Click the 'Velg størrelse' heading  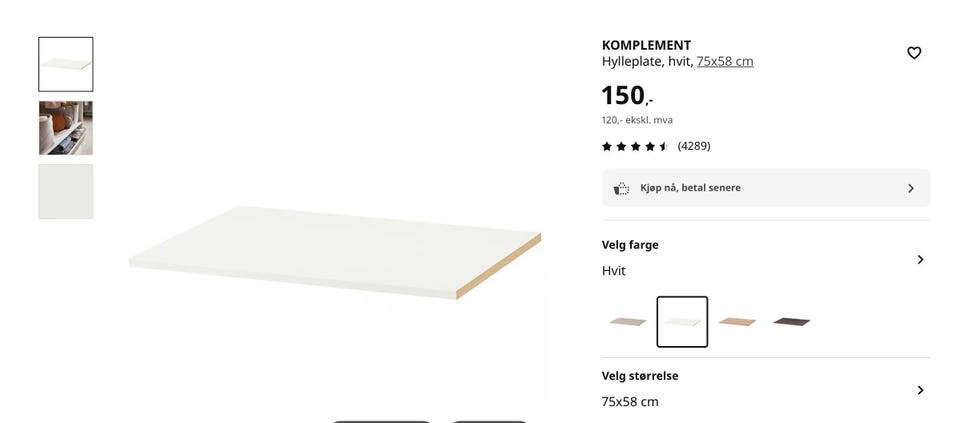pyautogui.click(x=640, y=376)
